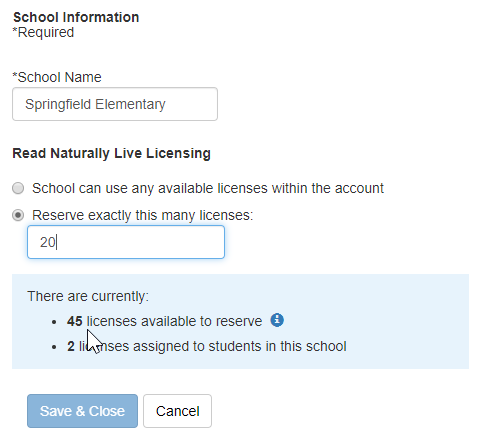Click the bold number 2 in the info panel
Viewport: 485px width, 441px height.
tap(71, 346)
